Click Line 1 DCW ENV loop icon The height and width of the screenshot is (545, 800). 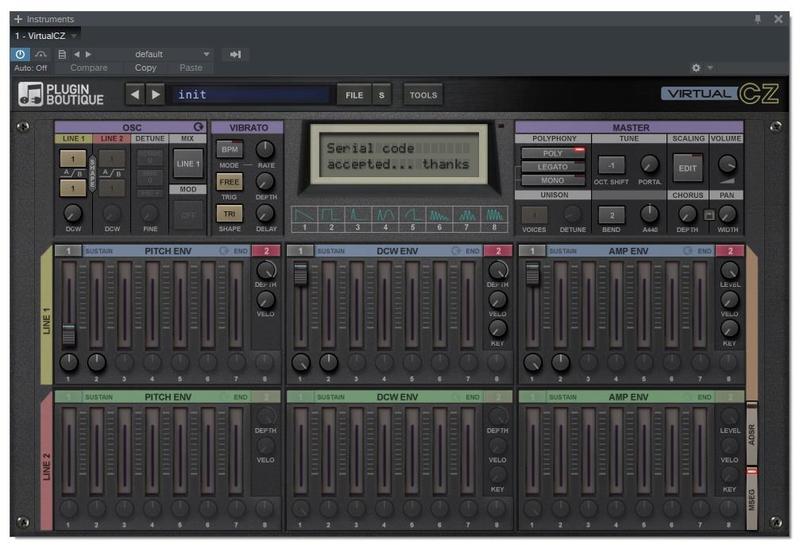click(x=456, y=251)
